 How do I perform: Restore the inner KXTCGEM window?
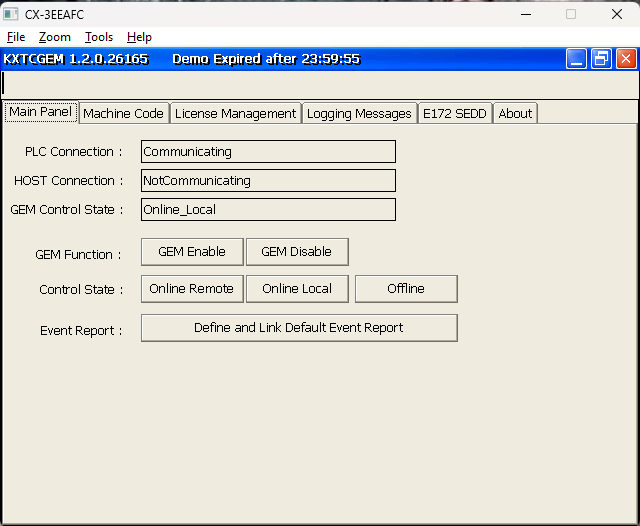coord(601,59)
